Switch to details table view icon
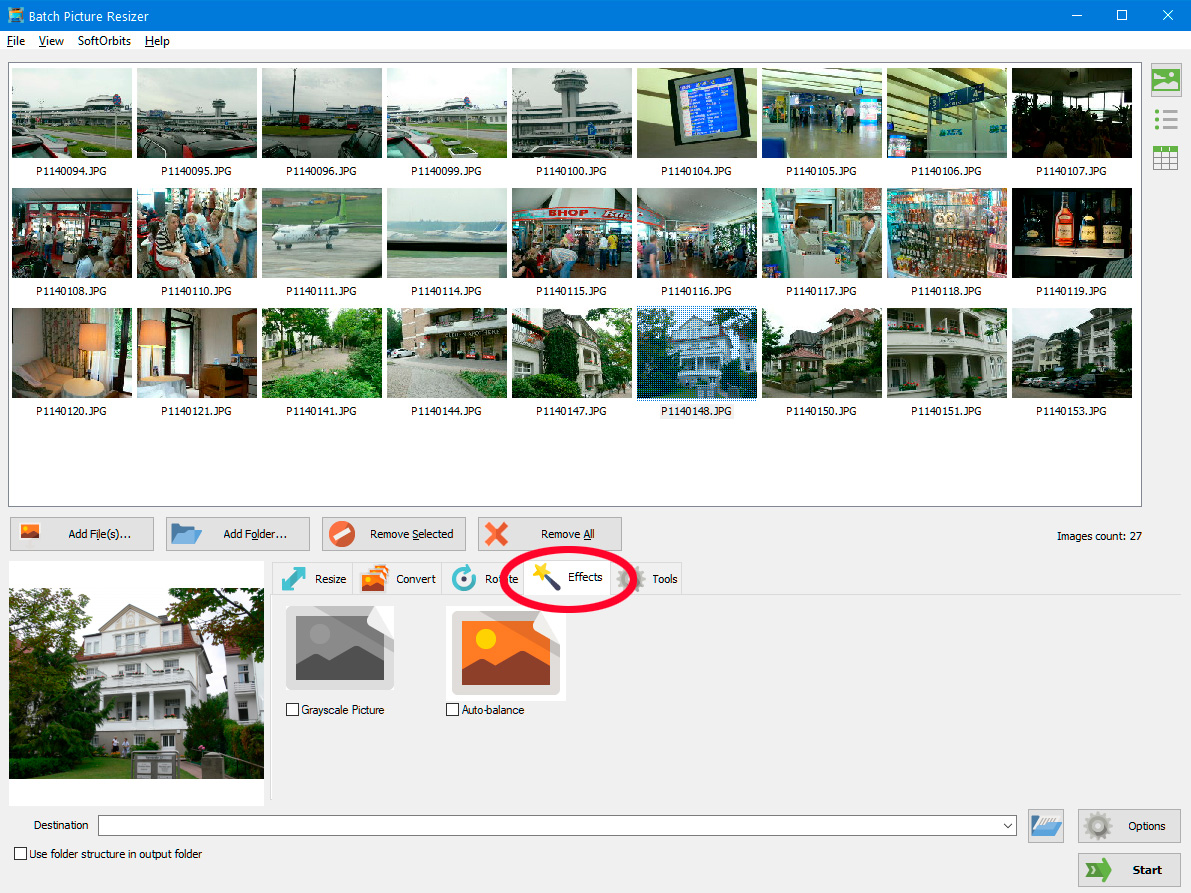Screen dimensions: 1191x893 (1165, 158)
